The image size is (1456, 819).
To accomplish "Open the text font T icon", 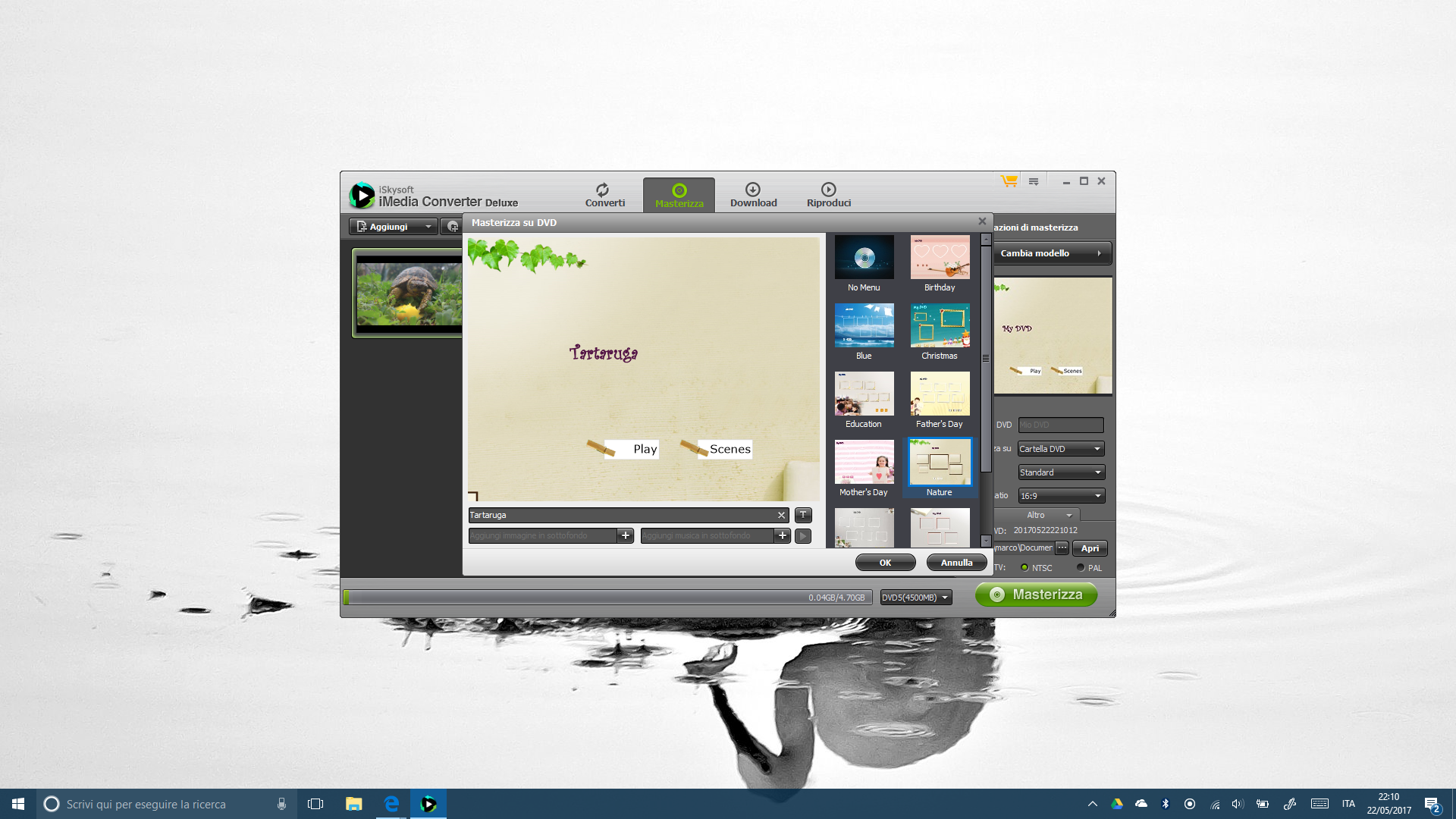I will click(803, 515).
